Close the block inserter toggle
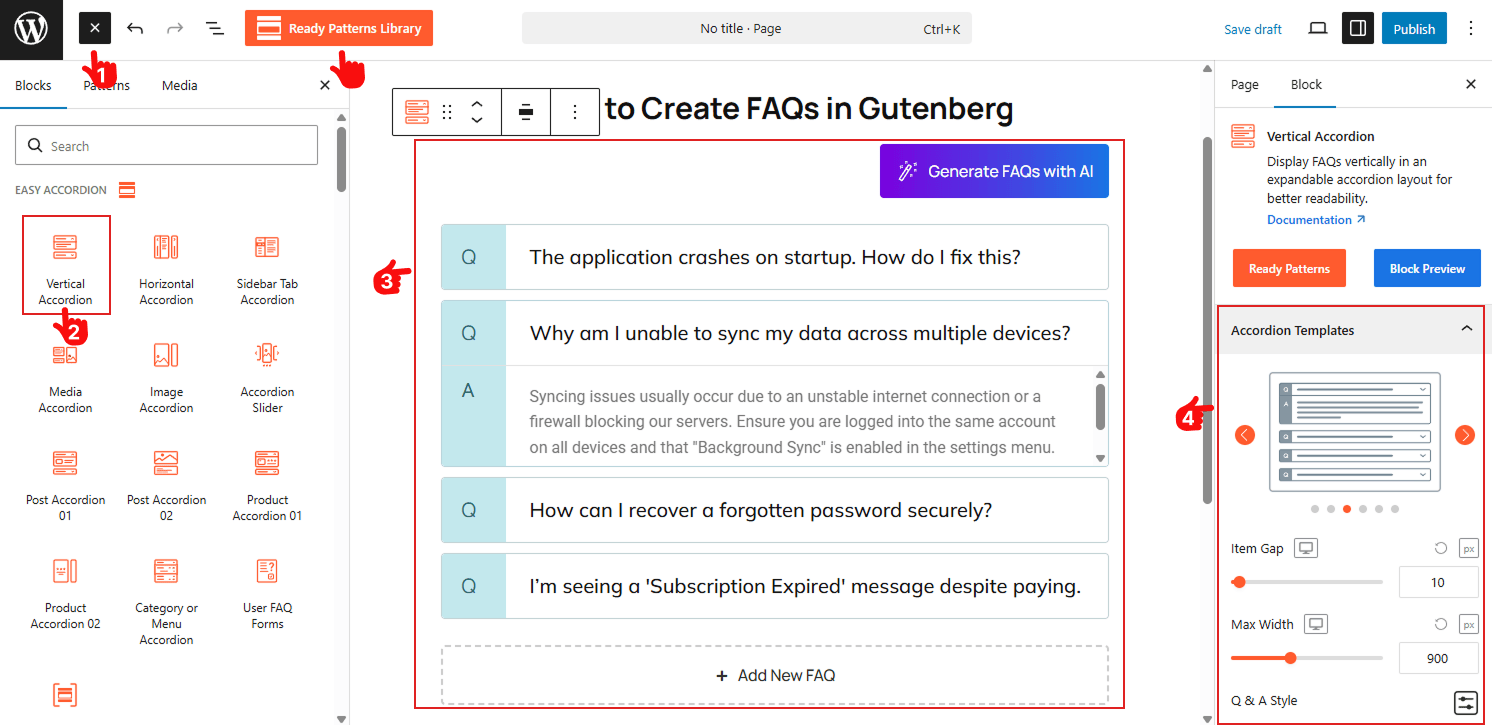The image size is (1492, 725). click(x=95, y=28)
